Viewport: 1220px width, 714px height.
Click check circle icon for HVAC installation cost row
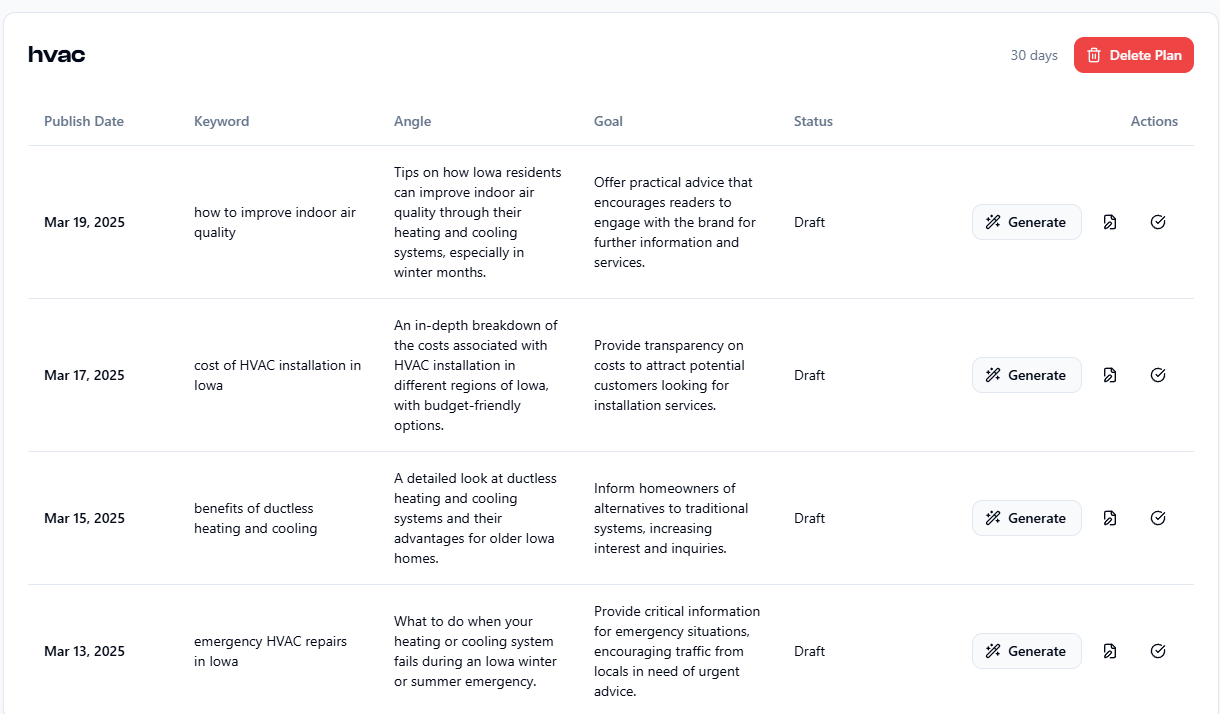tap(1158, 375)
